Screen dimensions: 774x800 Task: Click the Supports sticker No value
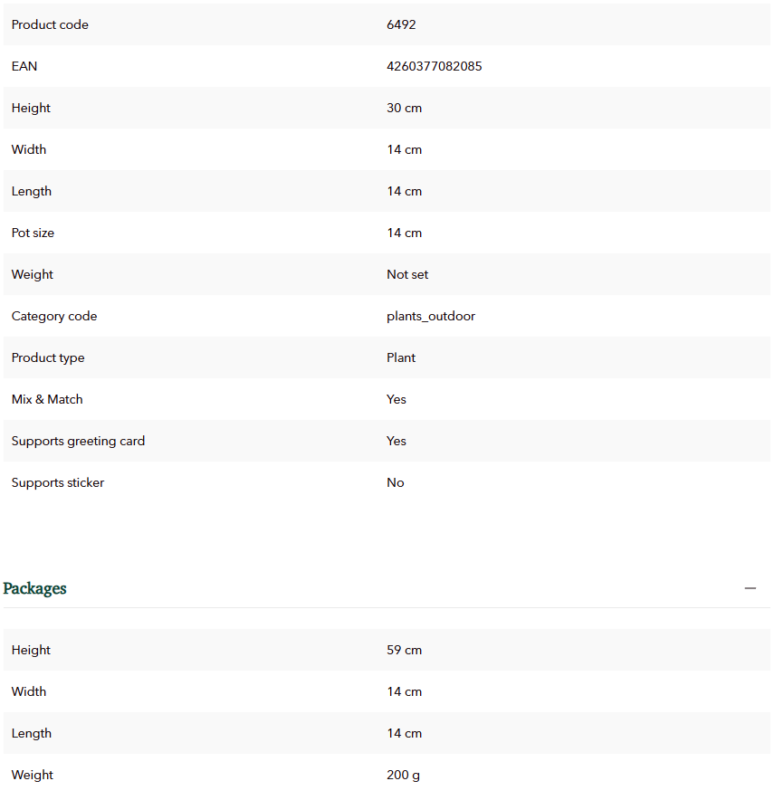[395, 483]
